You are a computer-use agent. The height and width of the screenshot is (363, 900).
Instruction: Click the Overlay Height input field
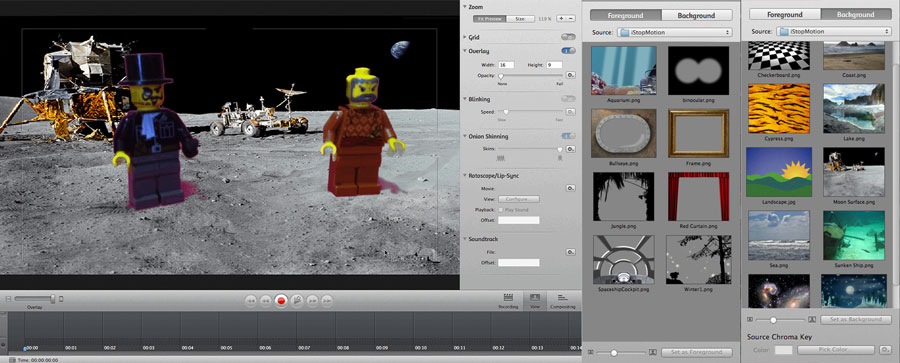point(554,65)
